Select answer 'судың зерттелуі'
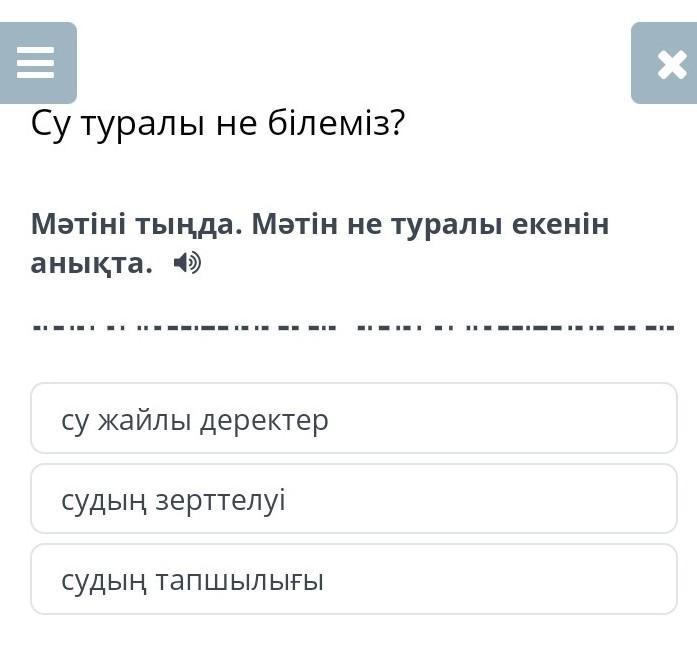 coord(354,499)
